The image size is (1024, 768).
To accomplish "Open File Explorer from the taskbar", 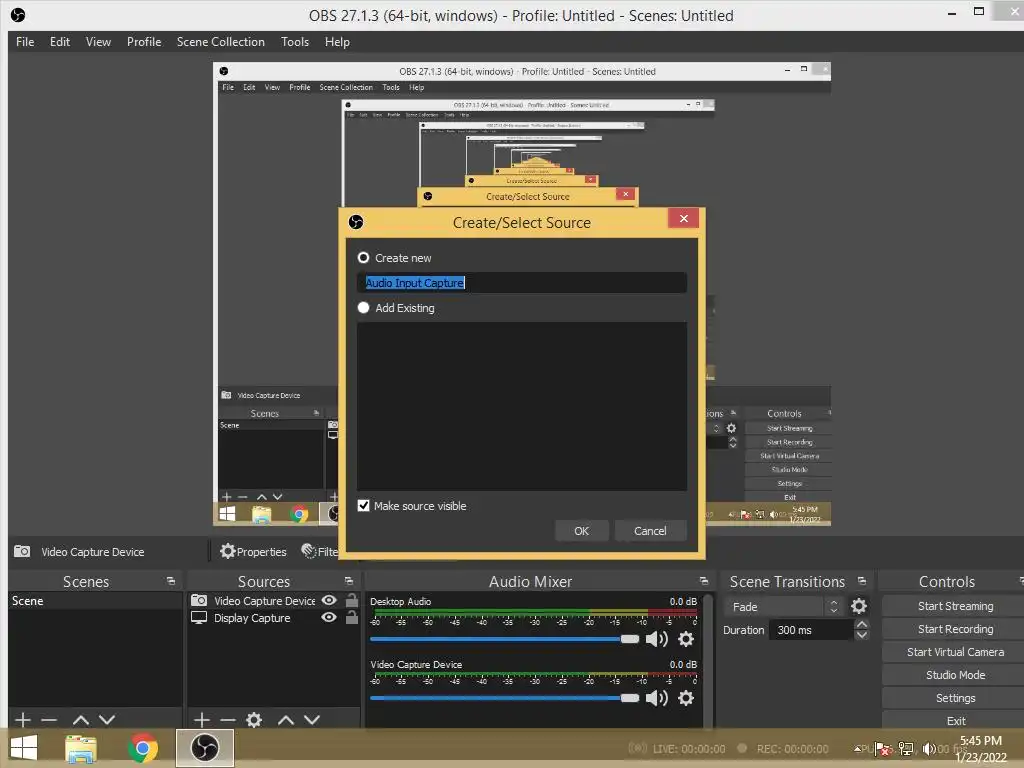I will point(81,748).
